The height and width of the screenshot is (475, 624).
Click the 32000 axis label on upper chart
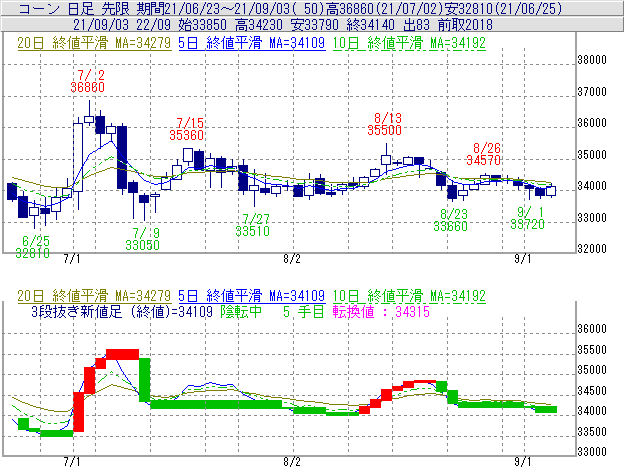pyautogui.click(x=592, y=249)
